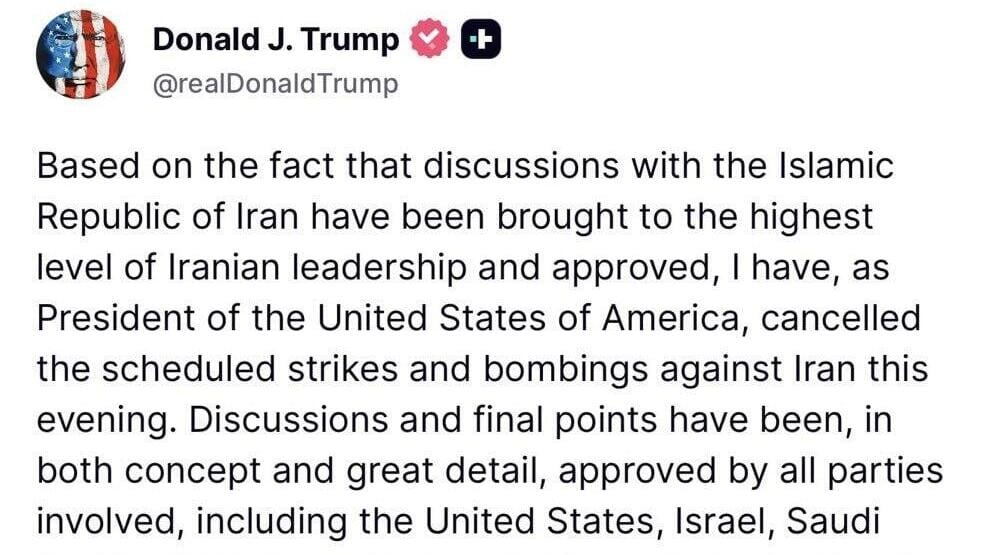
Task: Open the flag-painted profile avatar
Action: (x=80, y=54)
